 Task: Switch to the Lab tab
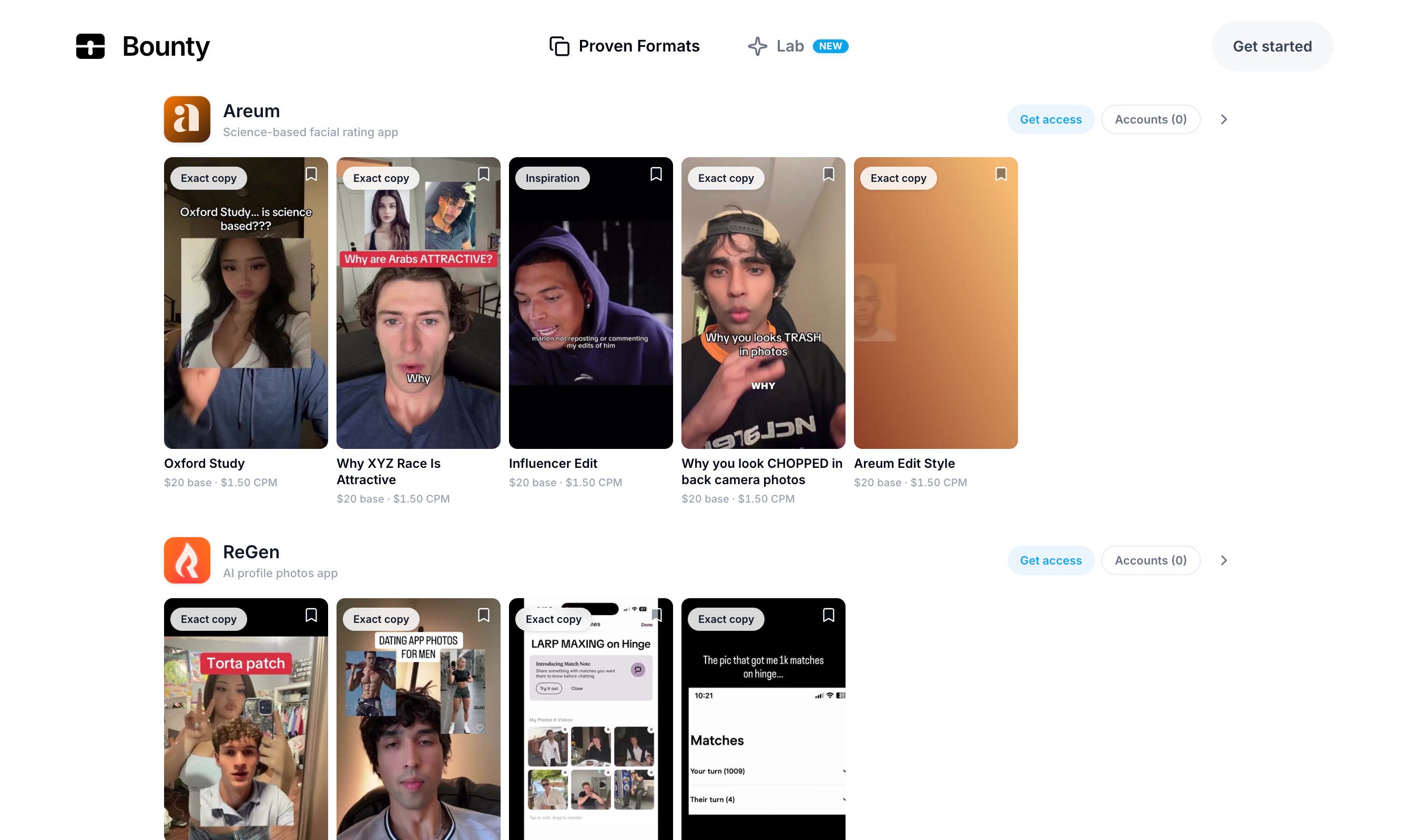[x=798, y=46]
